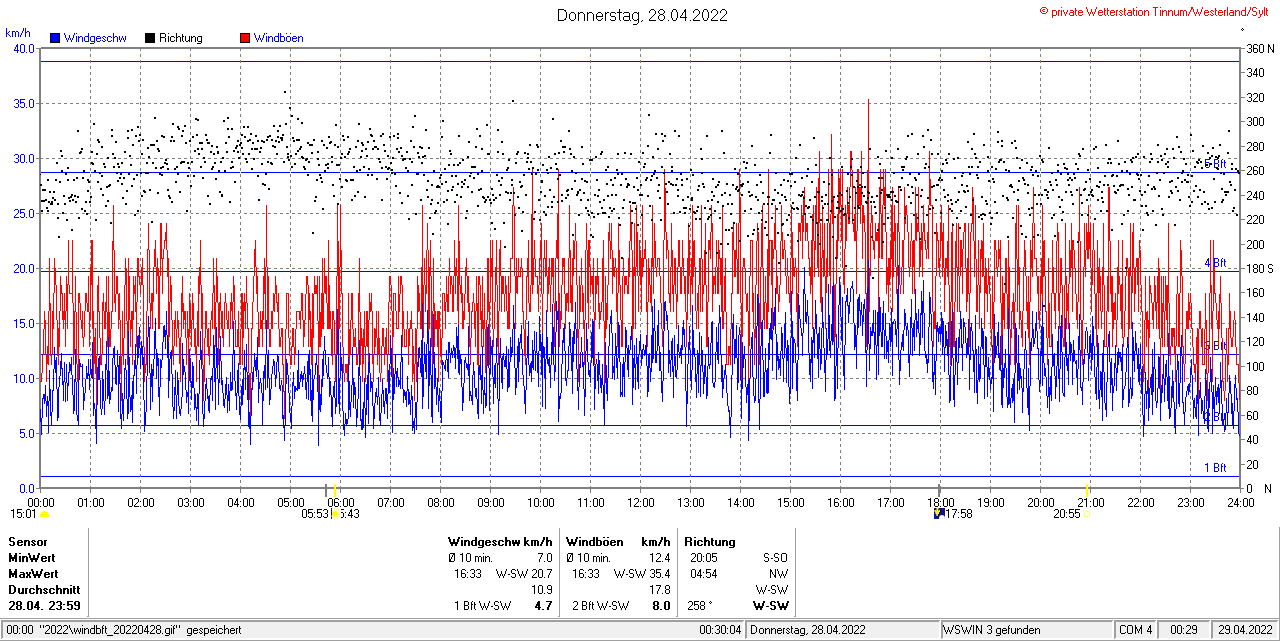Select the Windböen legend label
Viewport: 1280px width, 641px height.
pyautogui.click(x=279, y=38)
